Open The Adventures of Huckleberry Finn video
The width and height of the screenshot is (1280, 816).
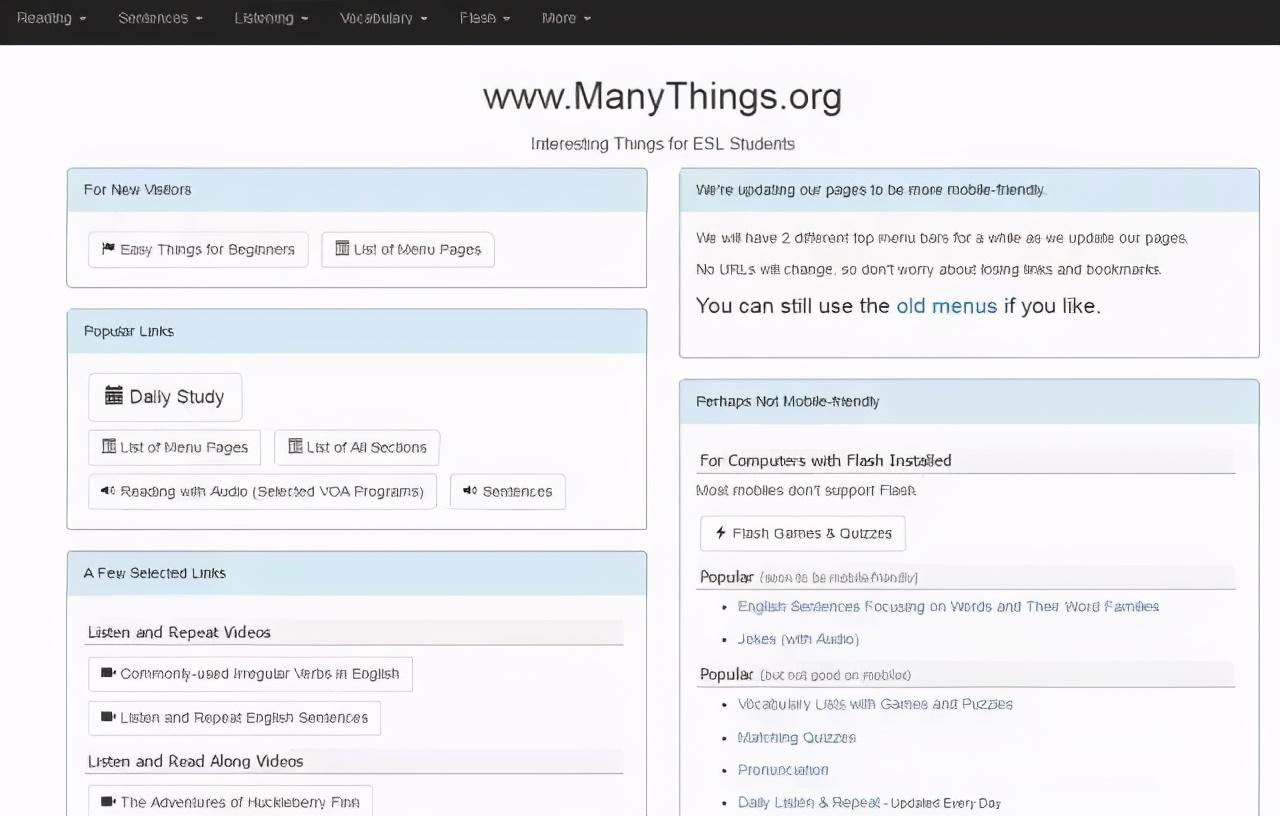click(230, 801)
